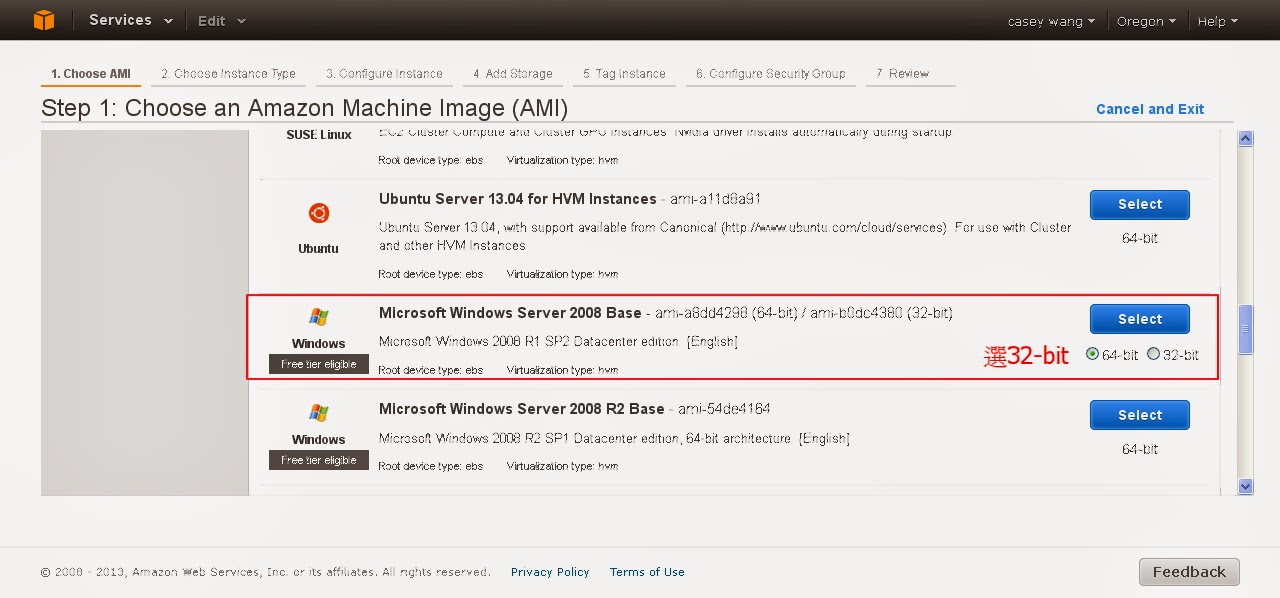The height and width of the screenshot is (598, 1280).
Task: Click the Windows logo for Server 2008 Base
Action: [x=319, y=318]
